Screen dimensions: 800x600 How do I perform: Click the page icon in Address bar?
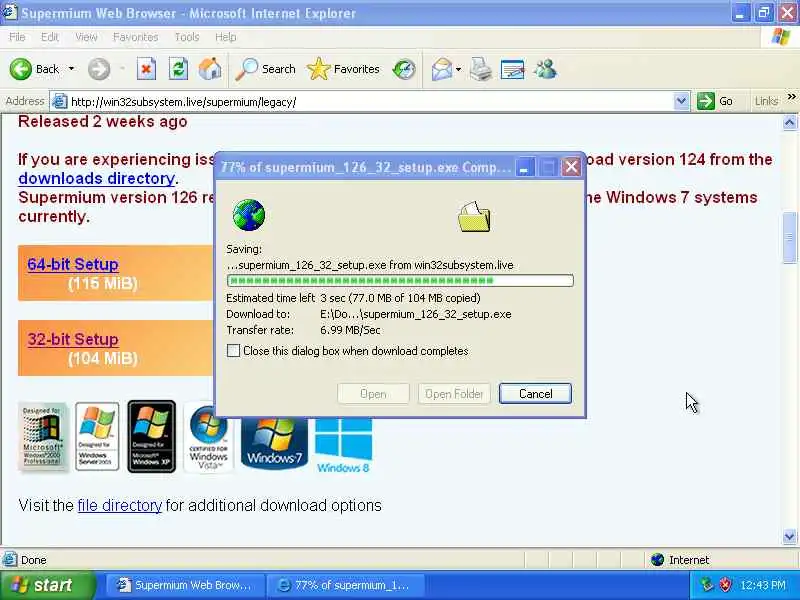point(60,102)
